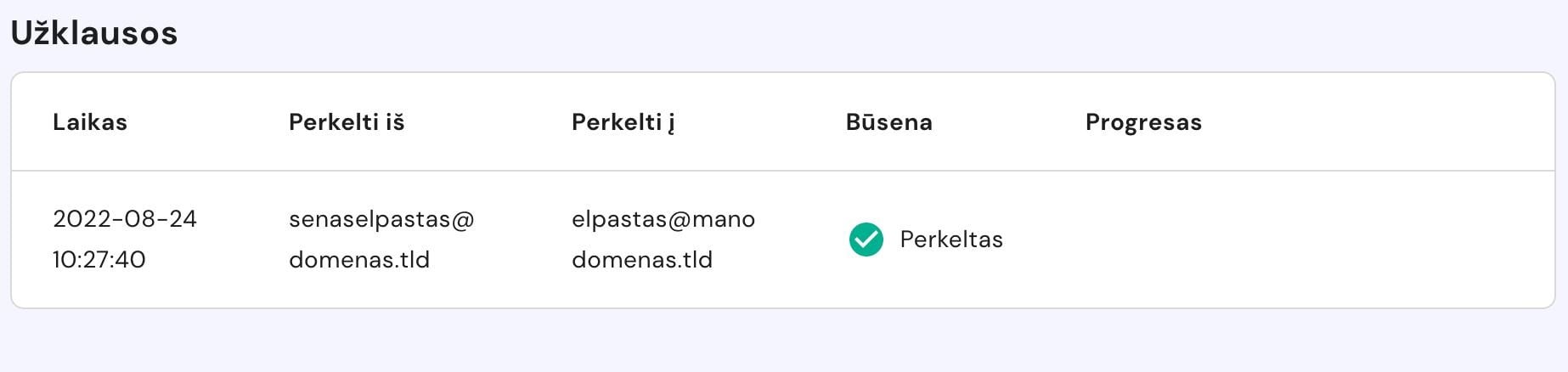Viewport: 1568px width, 372px height.
Task: Click domenas.tld under the Perkelti į column
Action: point(642,260)
